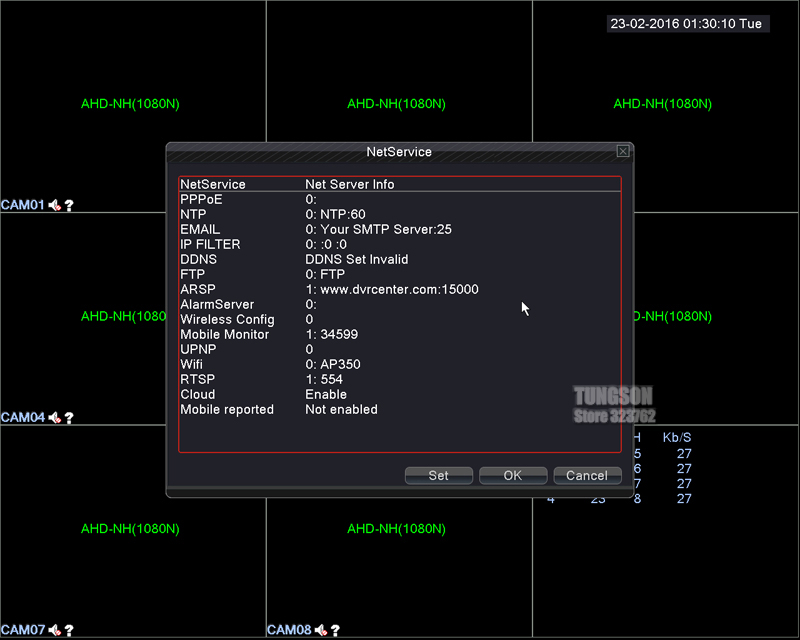Cancel the NetService dialog
800x640 pixels.
click(x=587, y=476)
